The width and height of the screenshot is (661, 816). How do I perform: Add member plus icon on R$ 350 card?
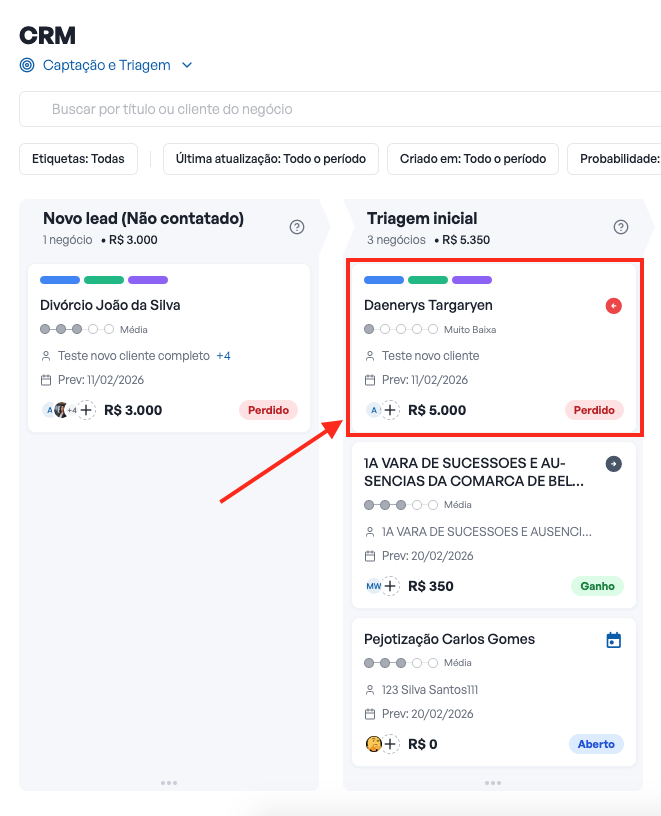[391, 586]
